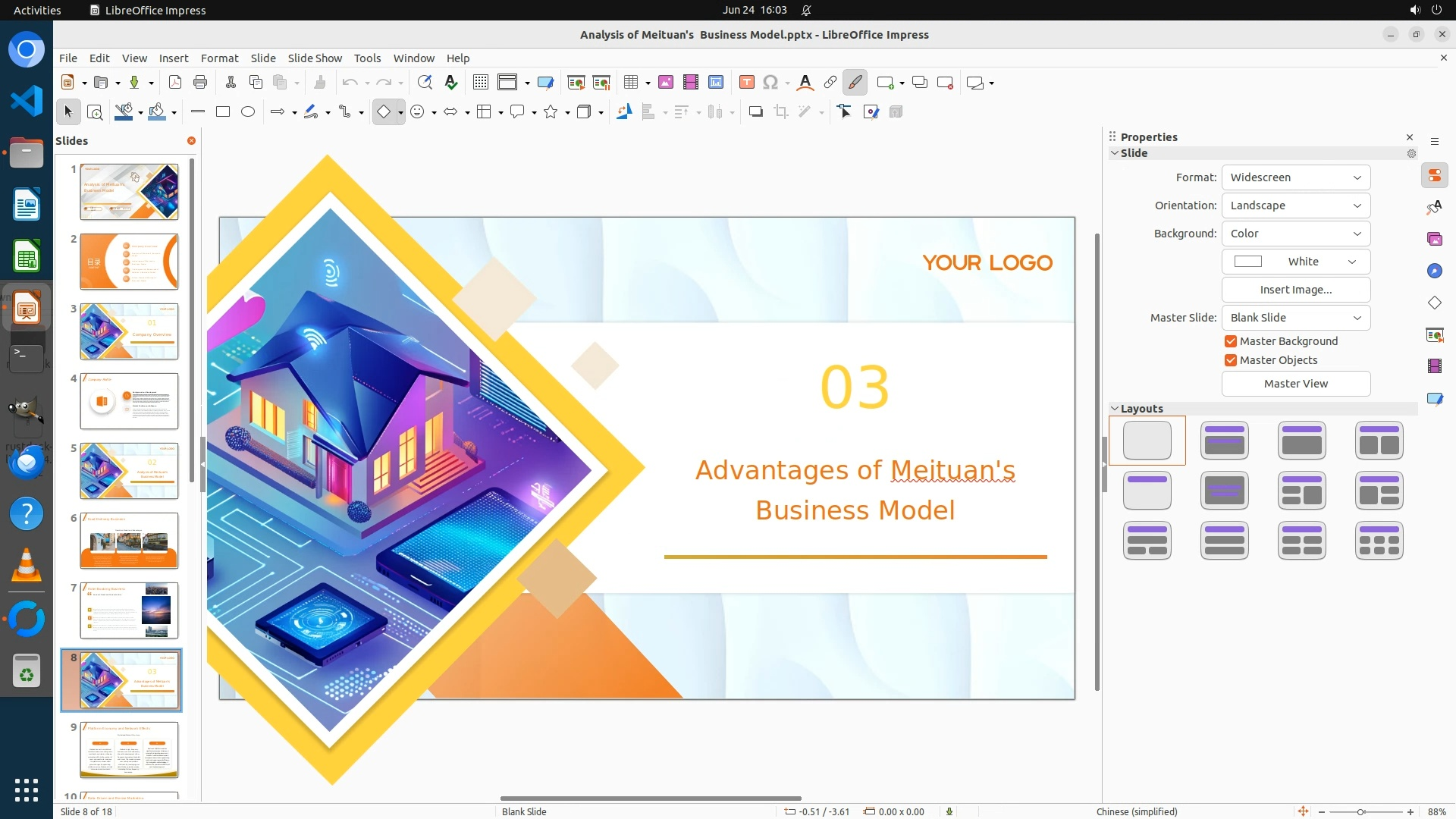Uncheck Master Objects checkbox
Image resolution: width=1456 pixels, height=819 pixels.
[1231, 360]
